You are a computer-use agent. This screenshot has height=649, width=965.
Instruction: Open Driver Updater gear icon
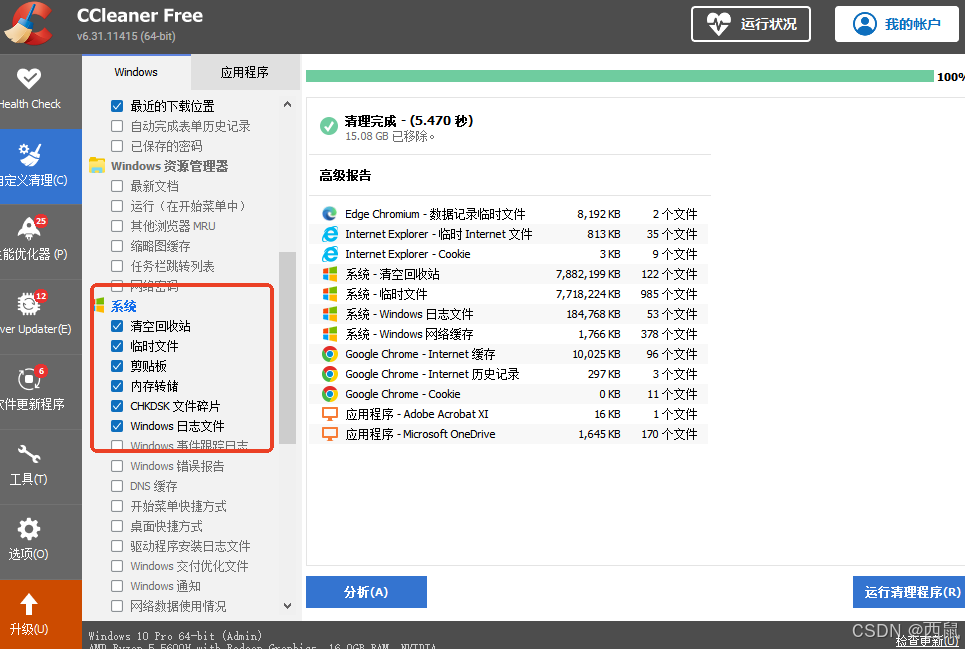point(31,303)
